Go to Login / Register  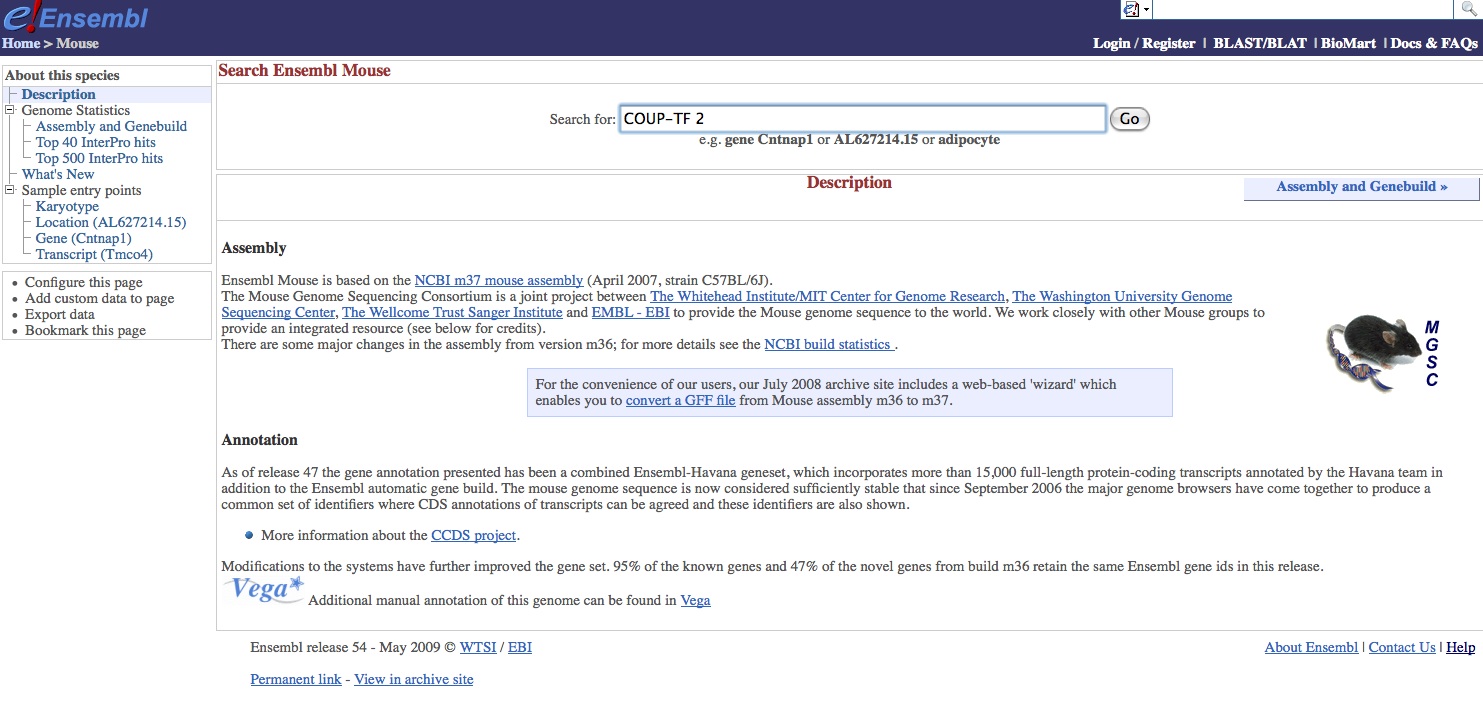pos(1144,43)
